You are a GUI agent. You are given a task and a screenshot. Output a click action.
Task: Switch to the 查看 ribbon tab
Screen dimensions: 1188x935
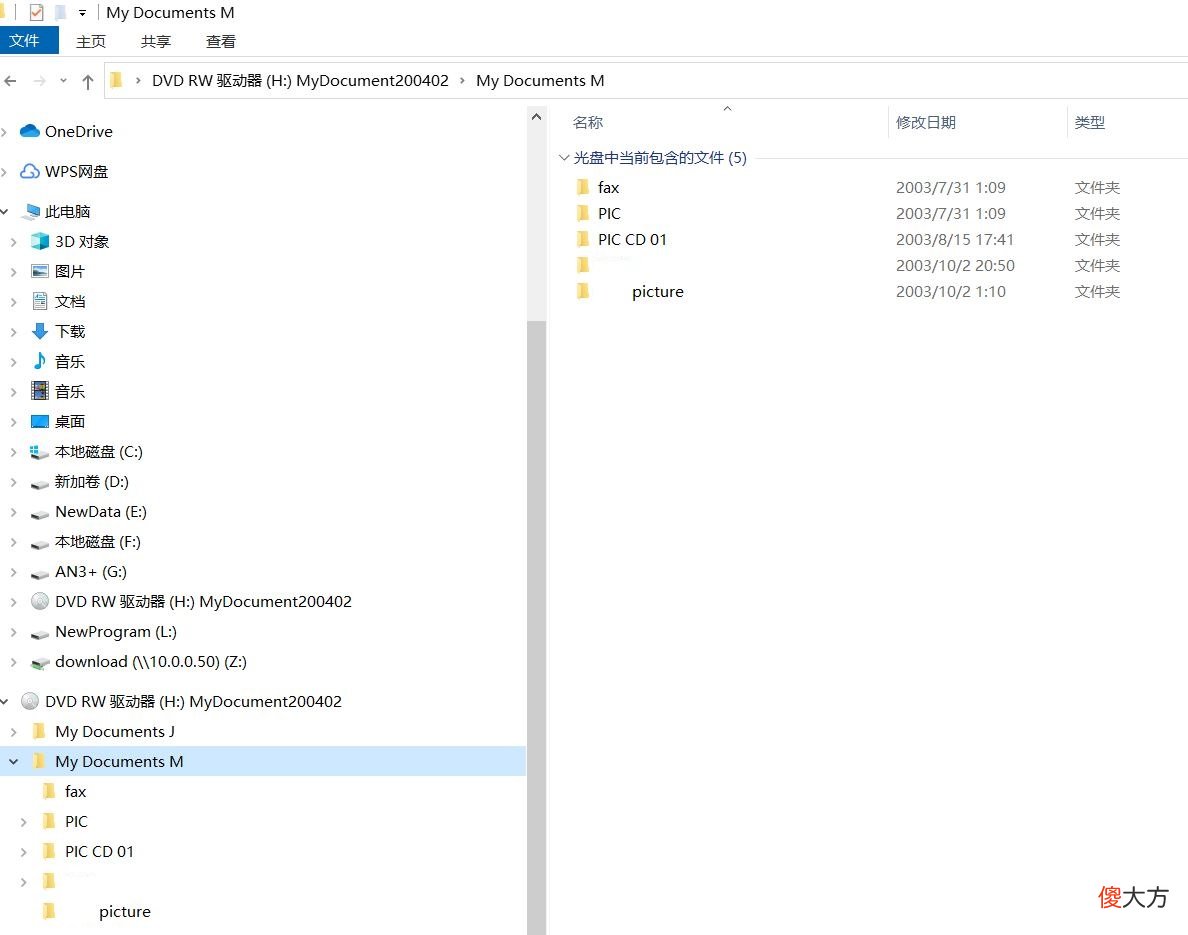[220, 42]
